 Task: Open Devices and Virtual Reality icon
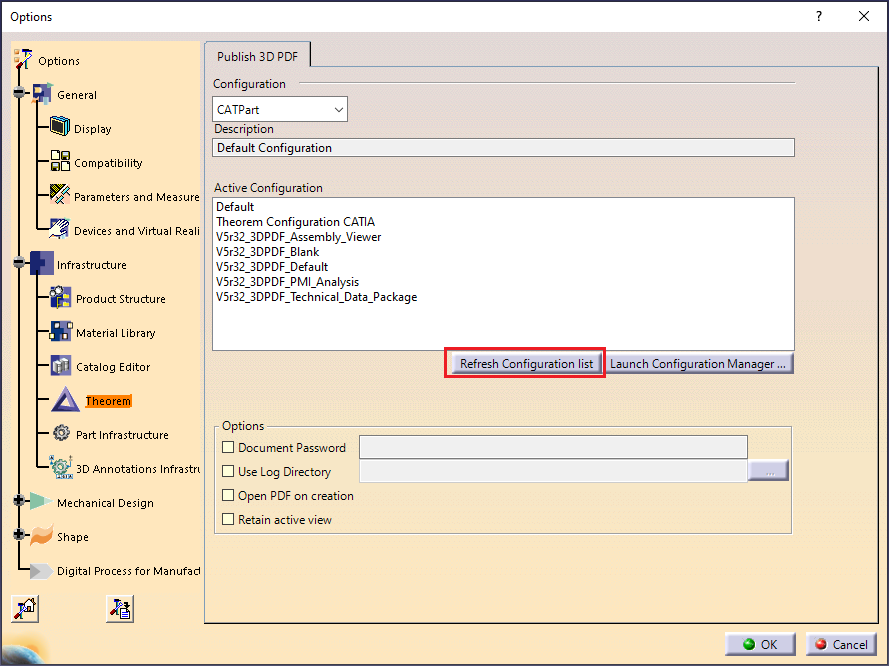(60, 229)
